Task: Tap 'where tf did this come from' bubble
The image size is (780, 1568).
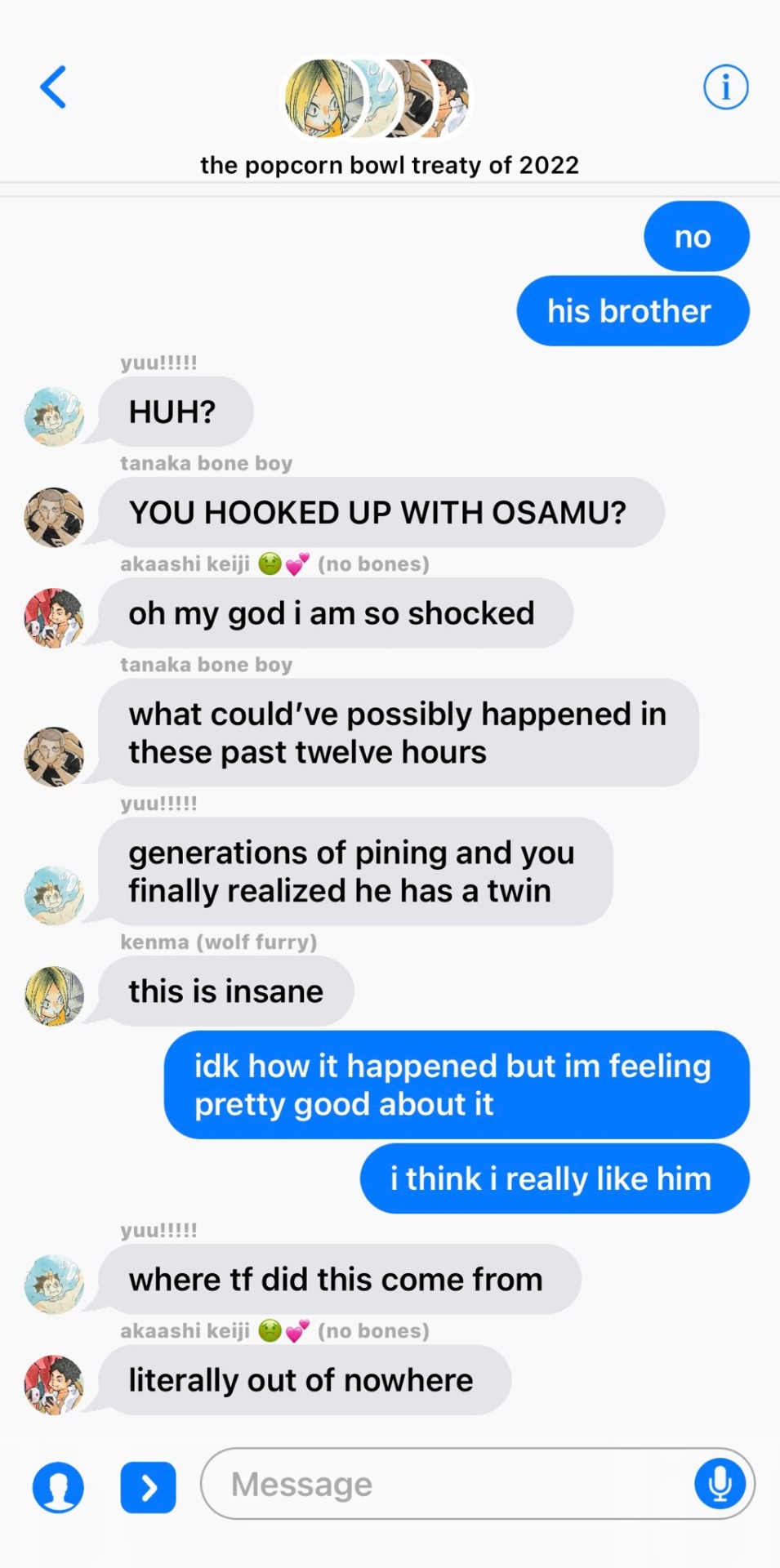Action: pos(340,1279)
